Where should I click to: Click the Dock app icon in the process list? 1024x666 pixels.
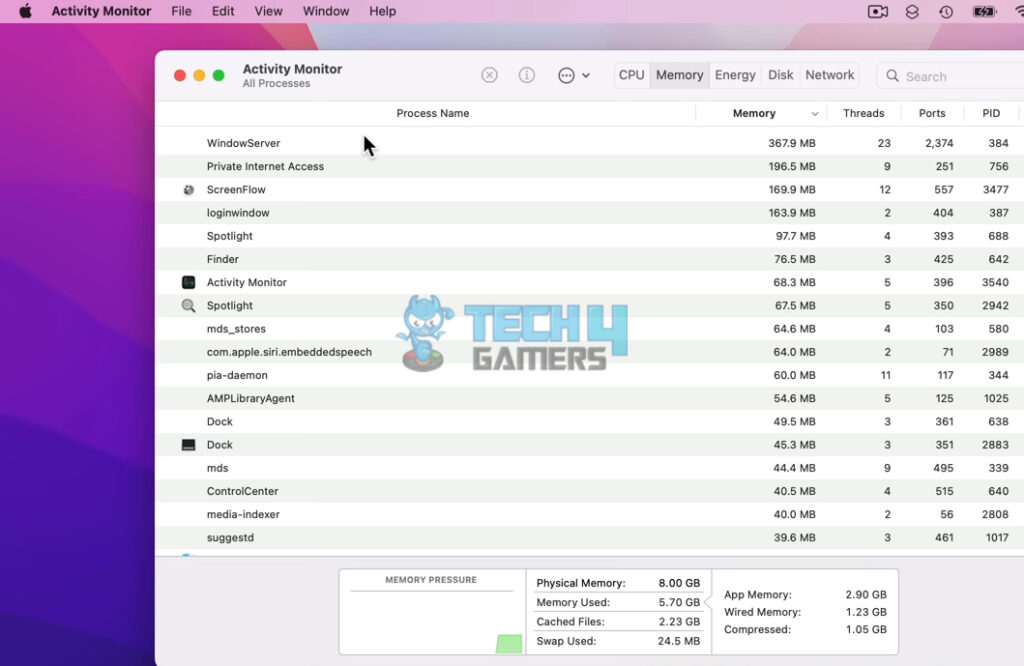coord(189,444)
